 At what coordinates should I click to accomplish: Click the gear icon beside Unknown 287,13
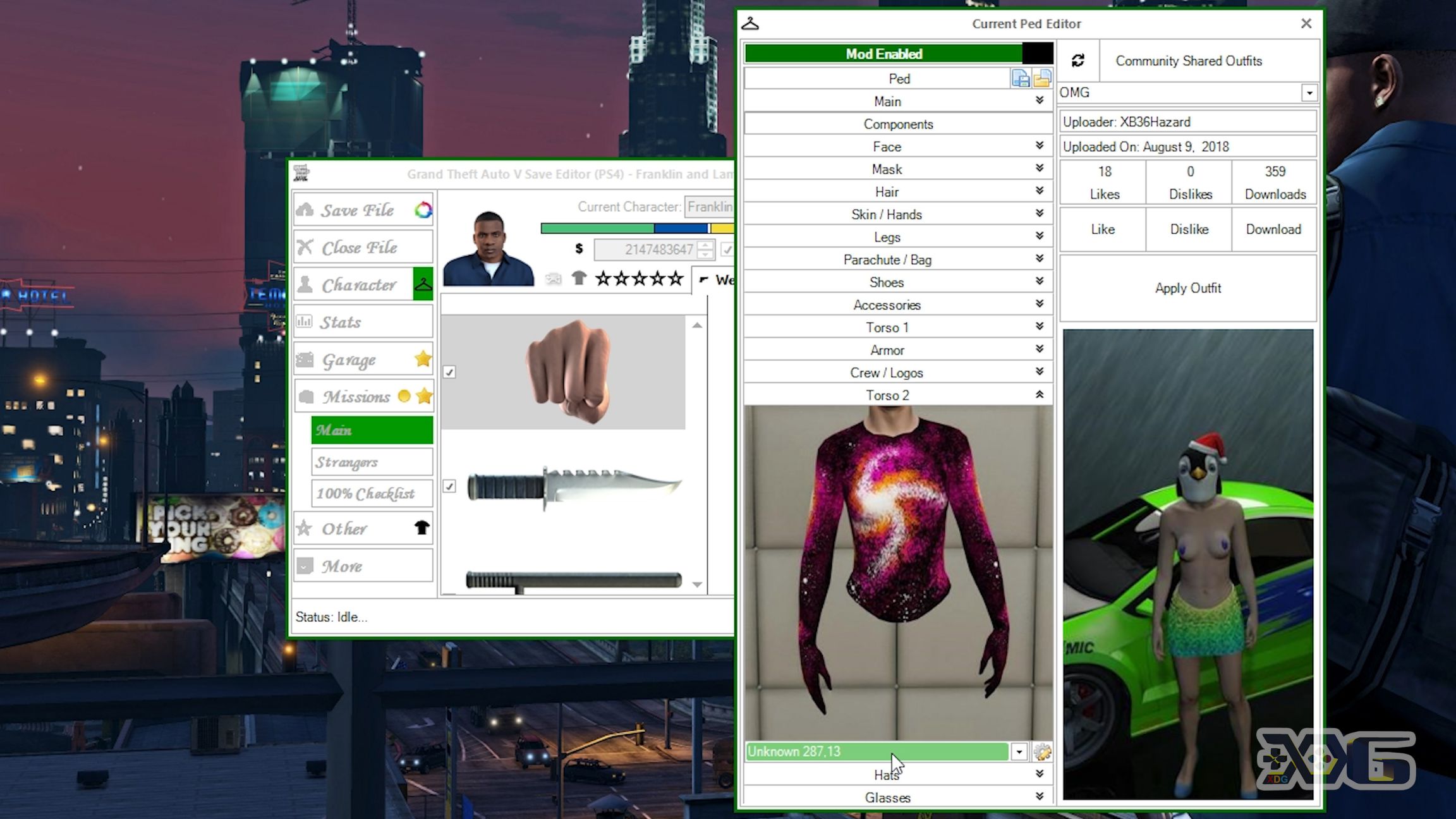pos(1042,751)
